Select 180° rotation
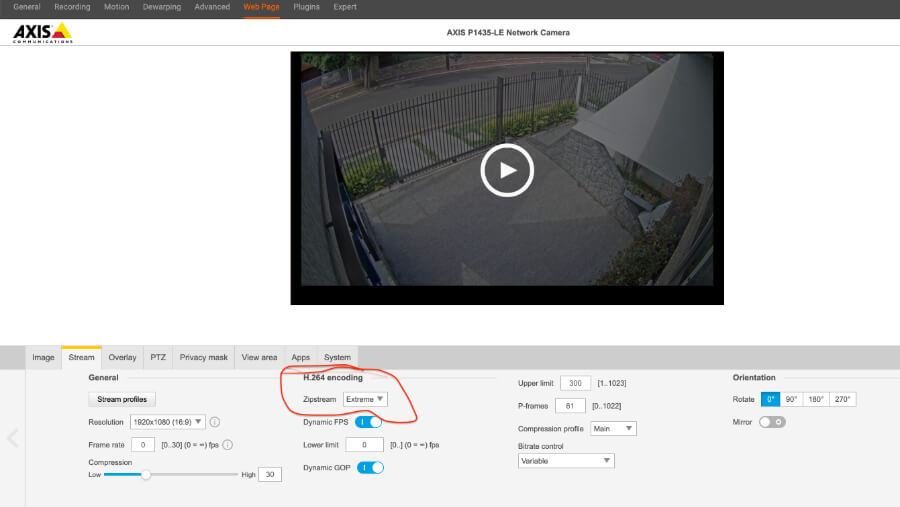The width and height of the screenshot is (900, 507). click(x=816, y=399)
